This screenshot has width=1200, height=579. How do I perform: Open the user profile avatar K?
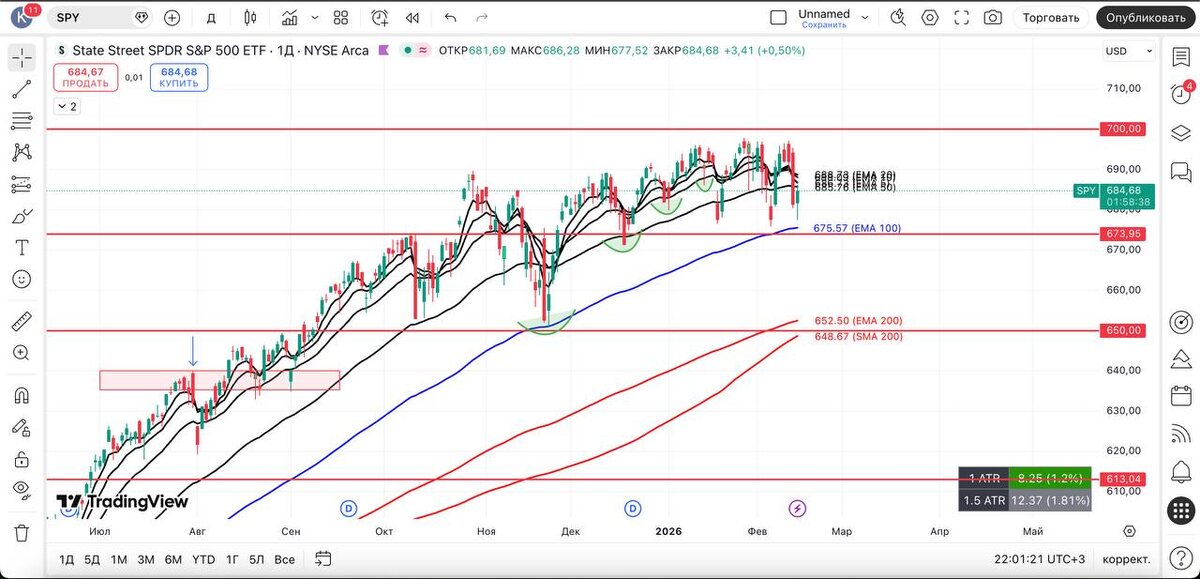point(21,17)
